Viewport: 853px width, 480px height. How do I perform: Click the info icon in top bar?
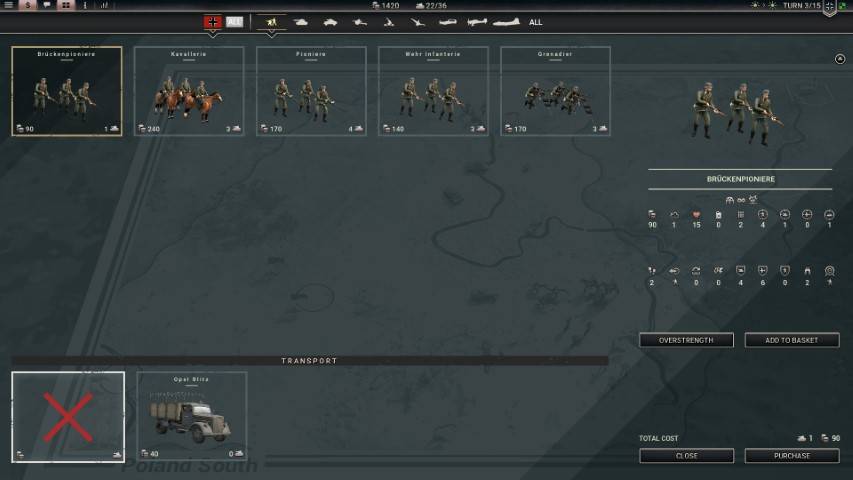[x=84, y=5]
